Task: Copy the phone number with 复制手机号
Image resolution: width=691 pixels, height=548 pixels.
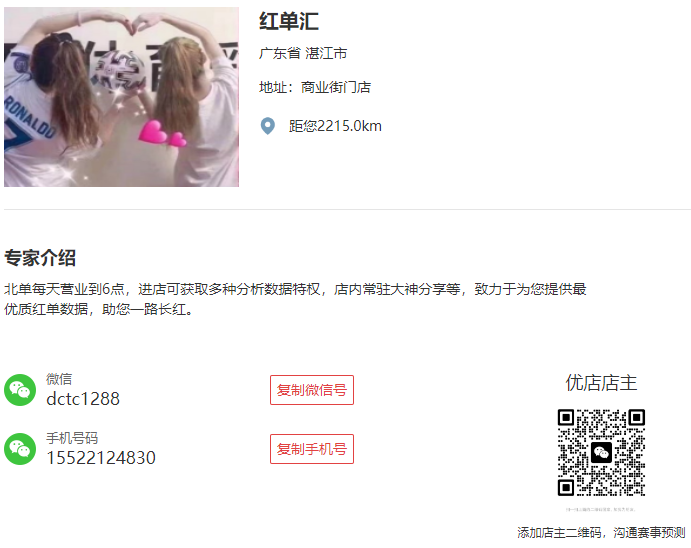Action: 312,449
